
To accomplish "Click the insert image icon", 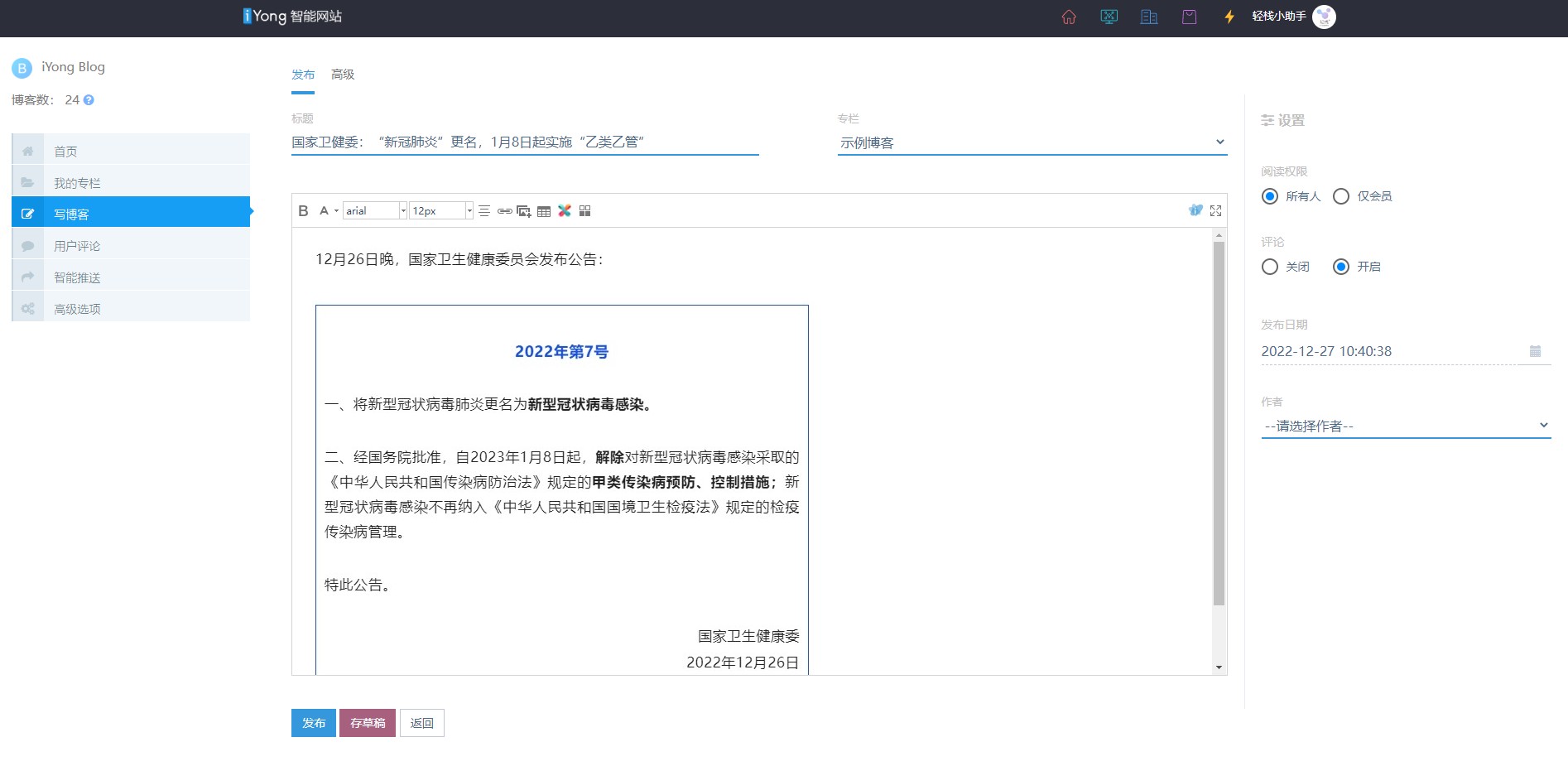I will tap(524, 211).
